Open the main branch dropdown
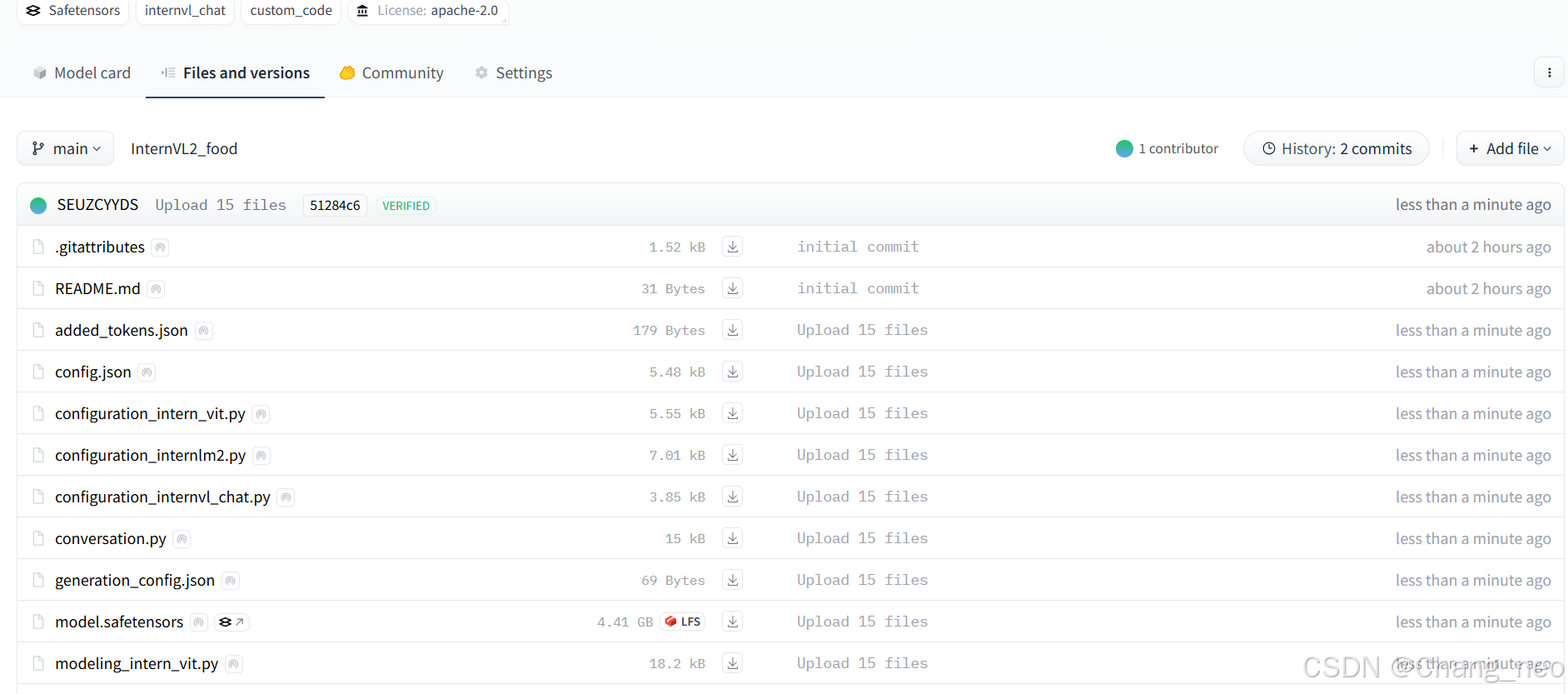 66,148
